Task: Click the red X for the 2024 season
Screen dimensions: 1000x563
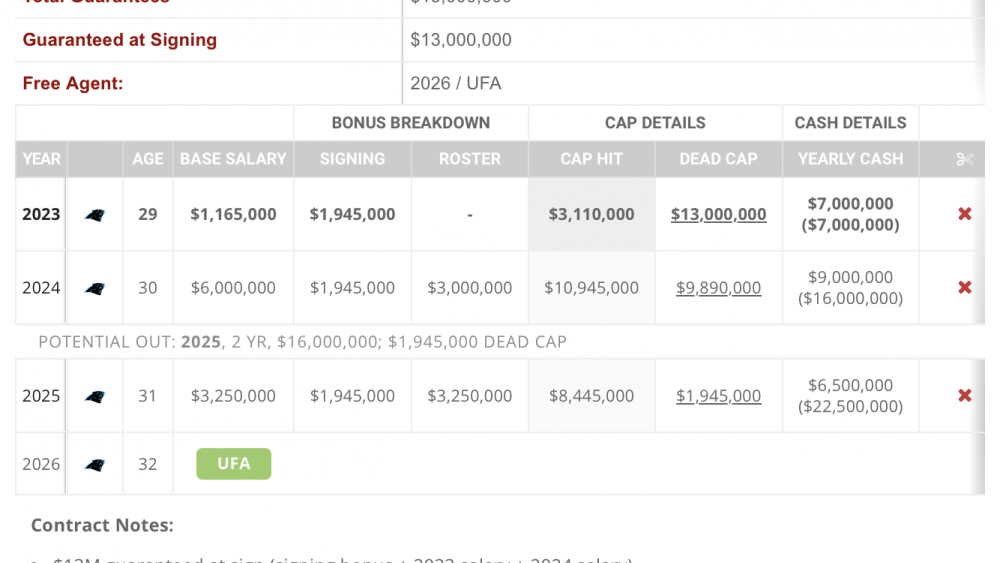Action: (x=964, y=288)
